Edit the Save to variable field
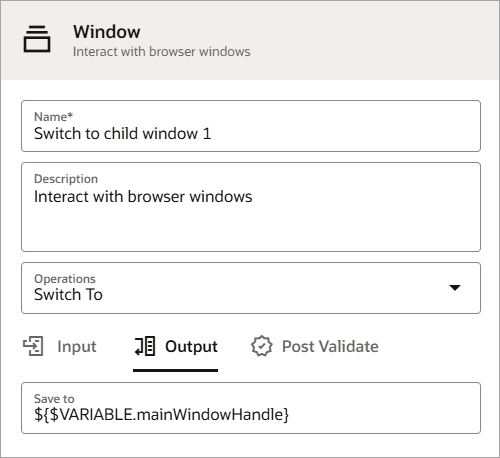Image resolution: width=500 pixels, height=458 pixels. (x=251, y=408)
